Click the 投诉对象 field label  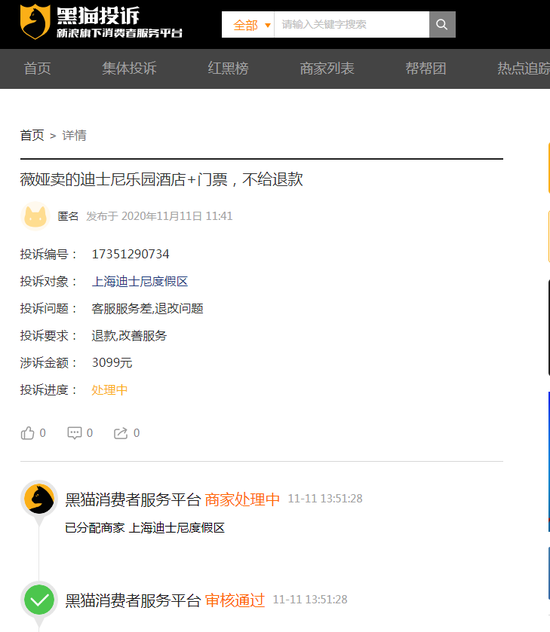(48, 281)
